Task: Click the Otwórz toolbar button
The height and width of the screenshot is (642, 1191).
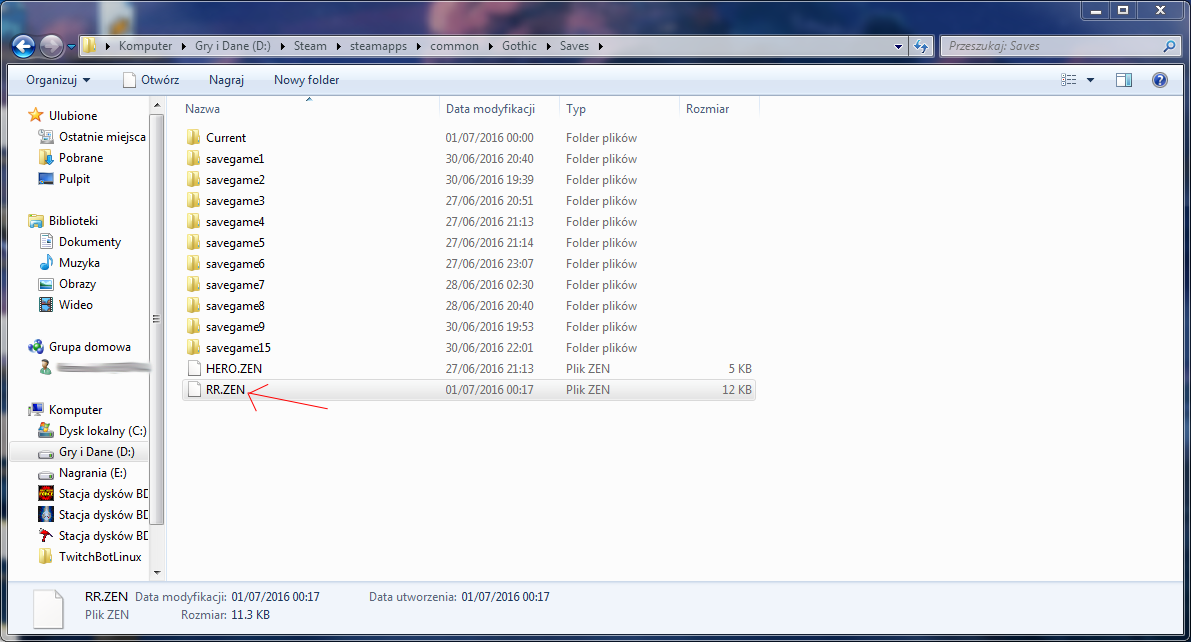Action: 151,80
